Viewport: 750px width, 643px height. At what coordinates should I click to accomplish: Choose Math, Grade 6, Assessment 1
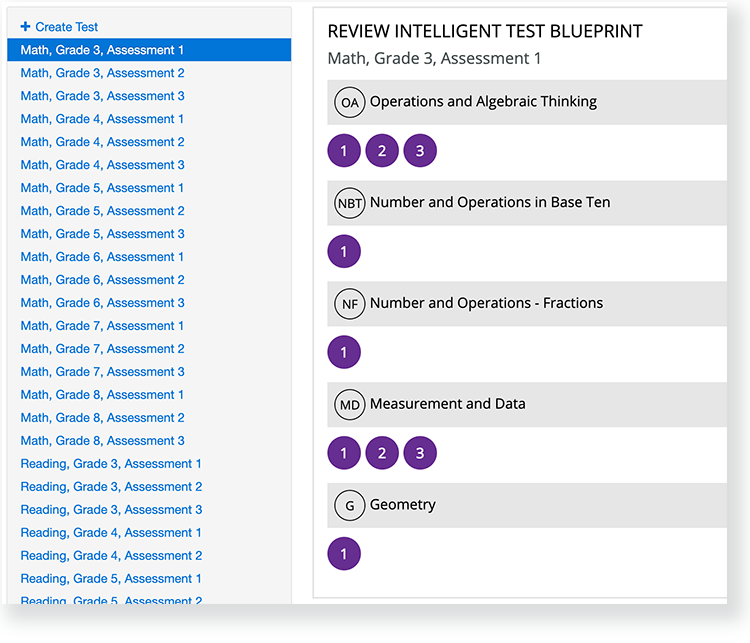(x=102, y=257)
